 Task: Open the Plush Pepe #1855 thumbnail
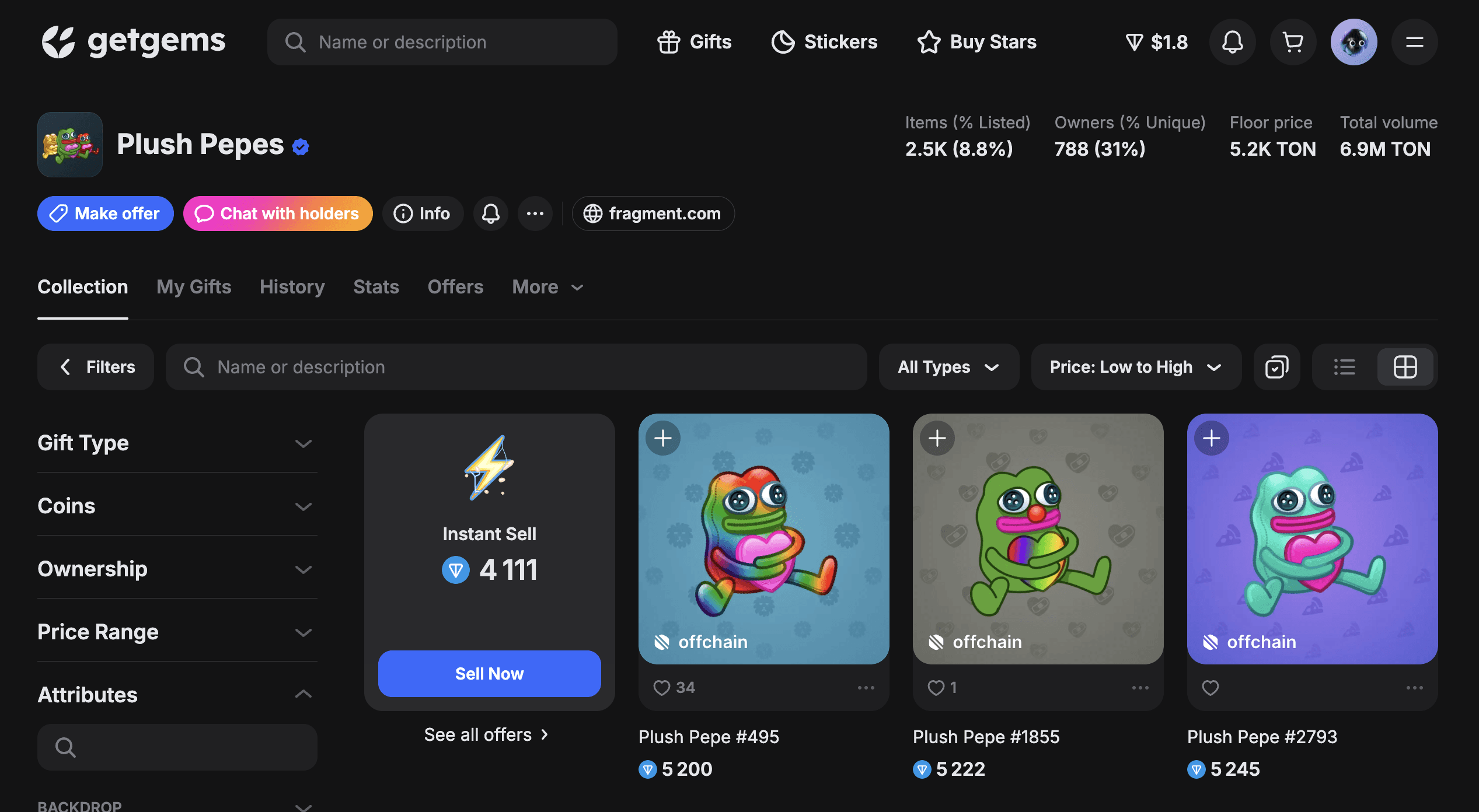tap(1038, 538)
